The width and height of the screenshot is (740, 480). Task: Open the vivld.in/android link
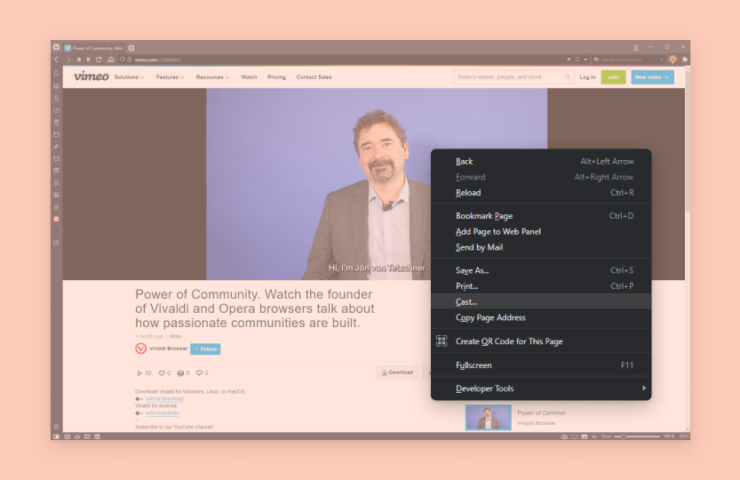[162, 413]
